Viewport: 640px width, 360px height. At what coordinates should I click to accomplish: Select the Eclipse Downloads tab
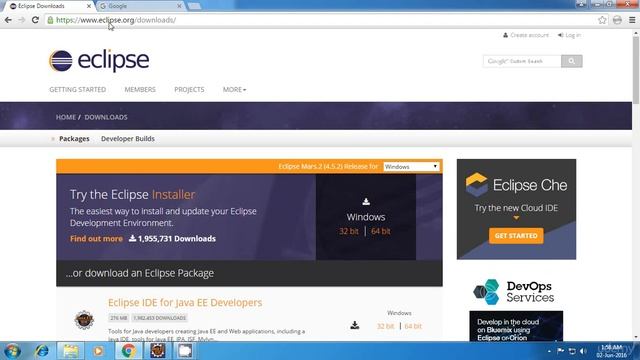[x=48, y=6]
